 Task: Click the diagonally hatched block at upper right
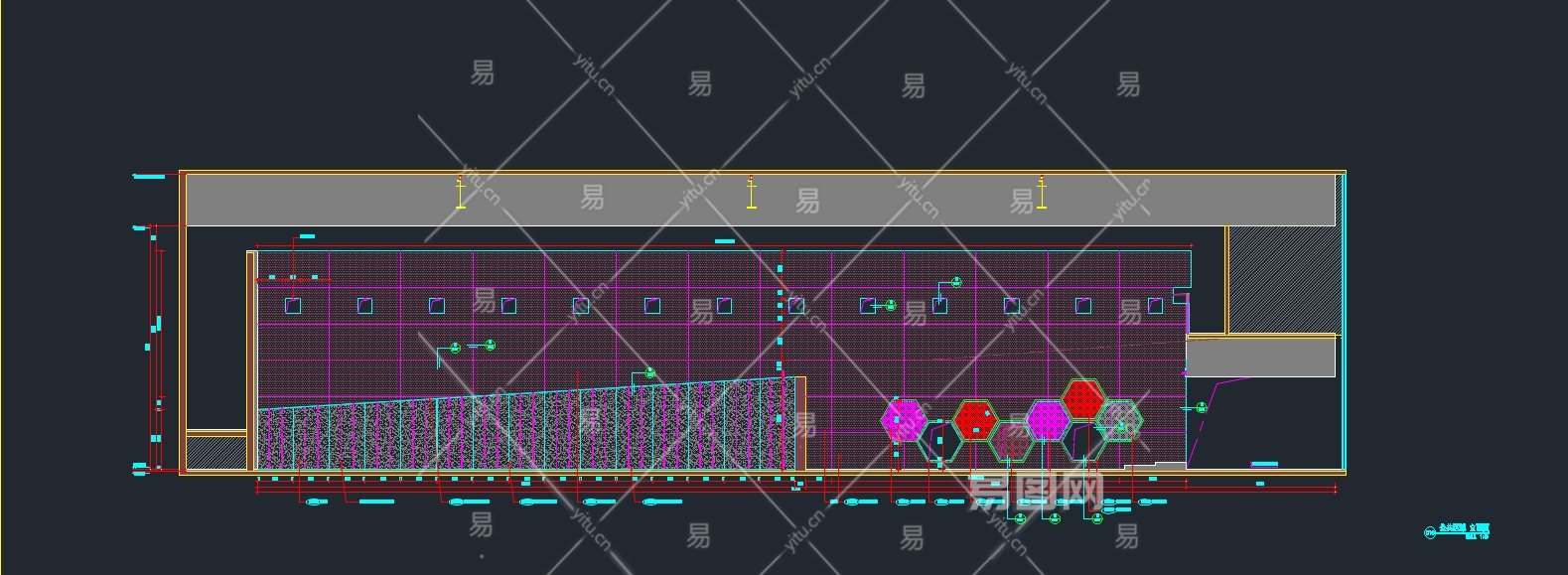(x=1283, y=280)
